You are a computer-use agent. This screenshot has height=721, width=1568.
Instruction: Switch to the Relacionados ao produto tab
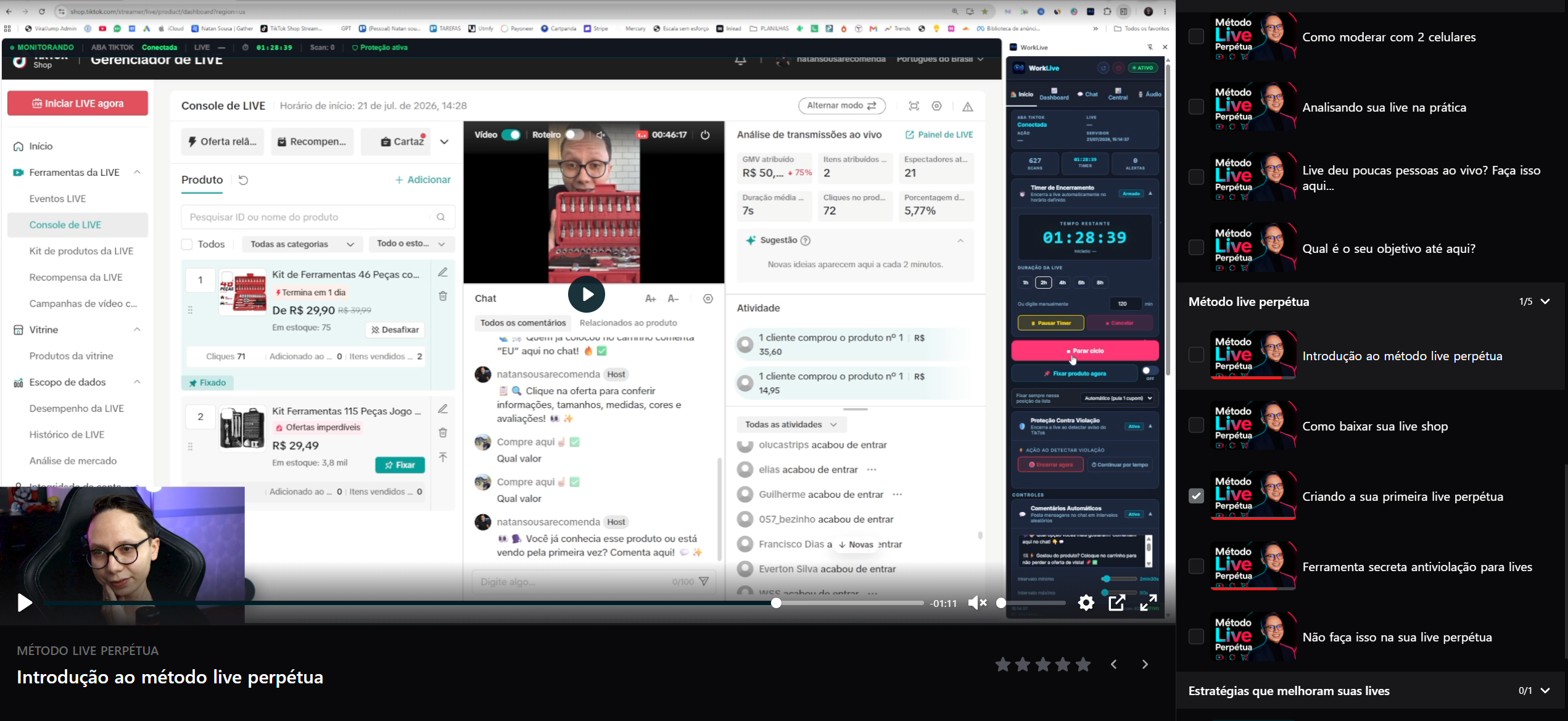pyautogui.click(x=628, y=323)
